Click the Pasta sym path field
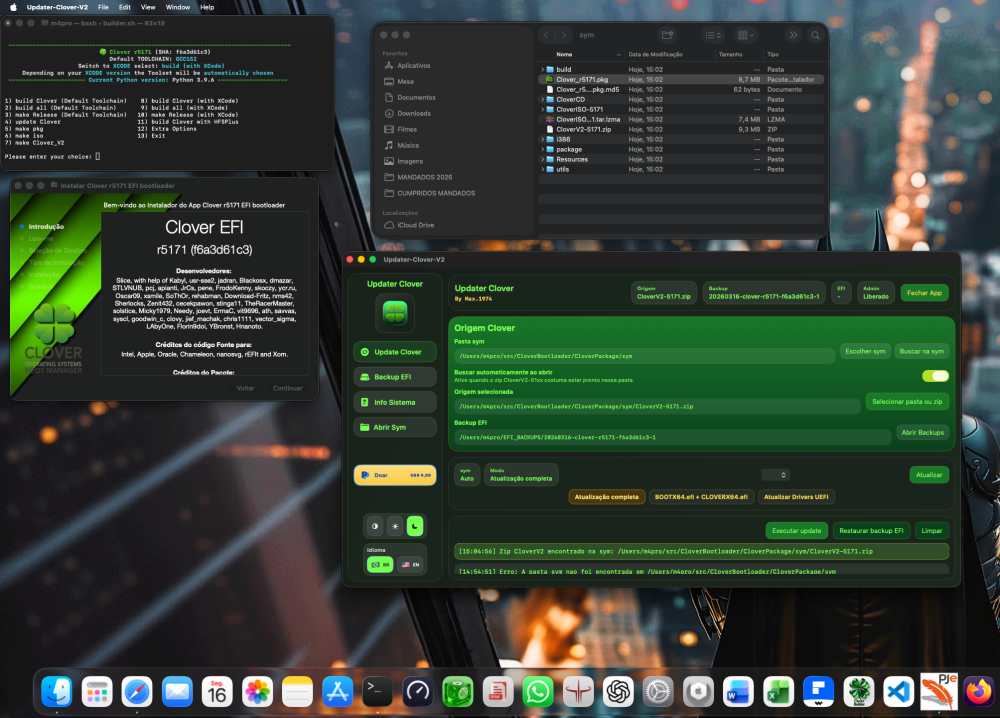 pyautogui.click(x=644, y=356)
